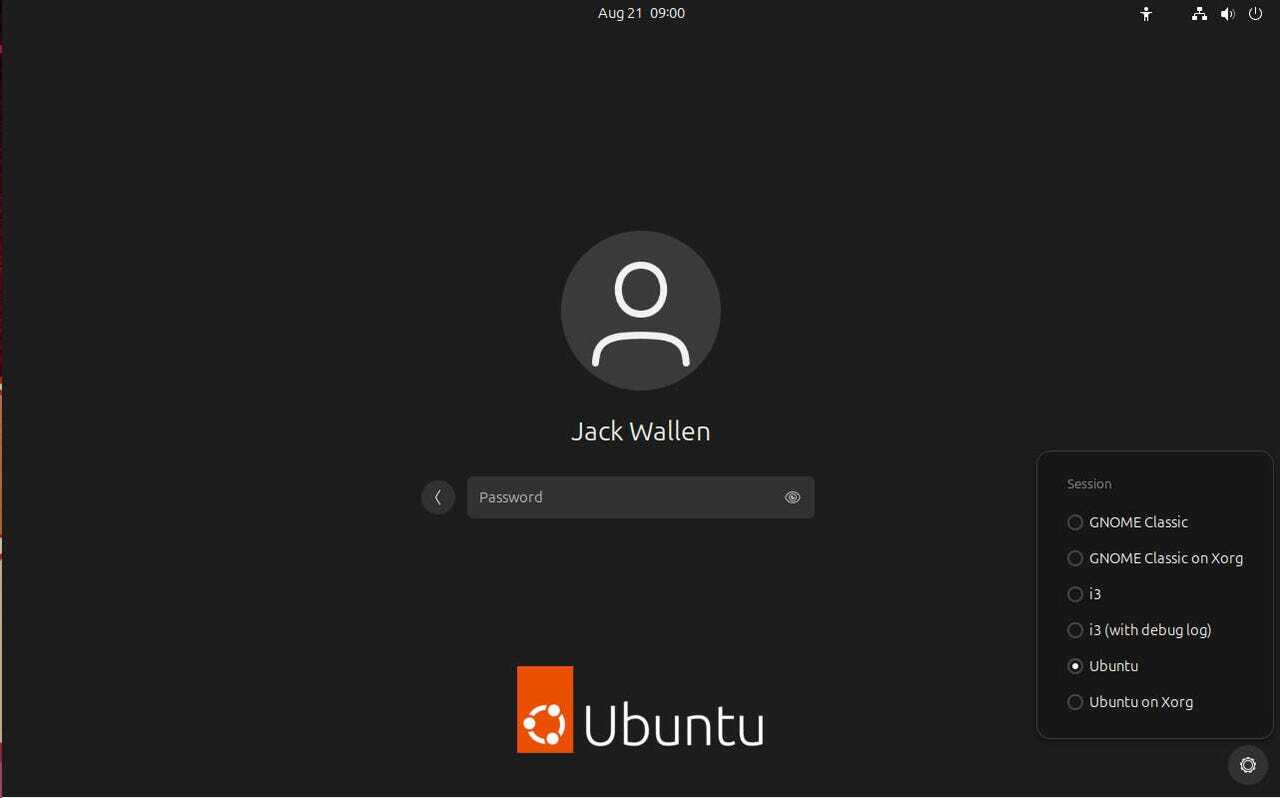The width and height of the screenshot is (1280, 798).
Task: Select GNOME Classic on Xorg session
Action: point(1155,558)
